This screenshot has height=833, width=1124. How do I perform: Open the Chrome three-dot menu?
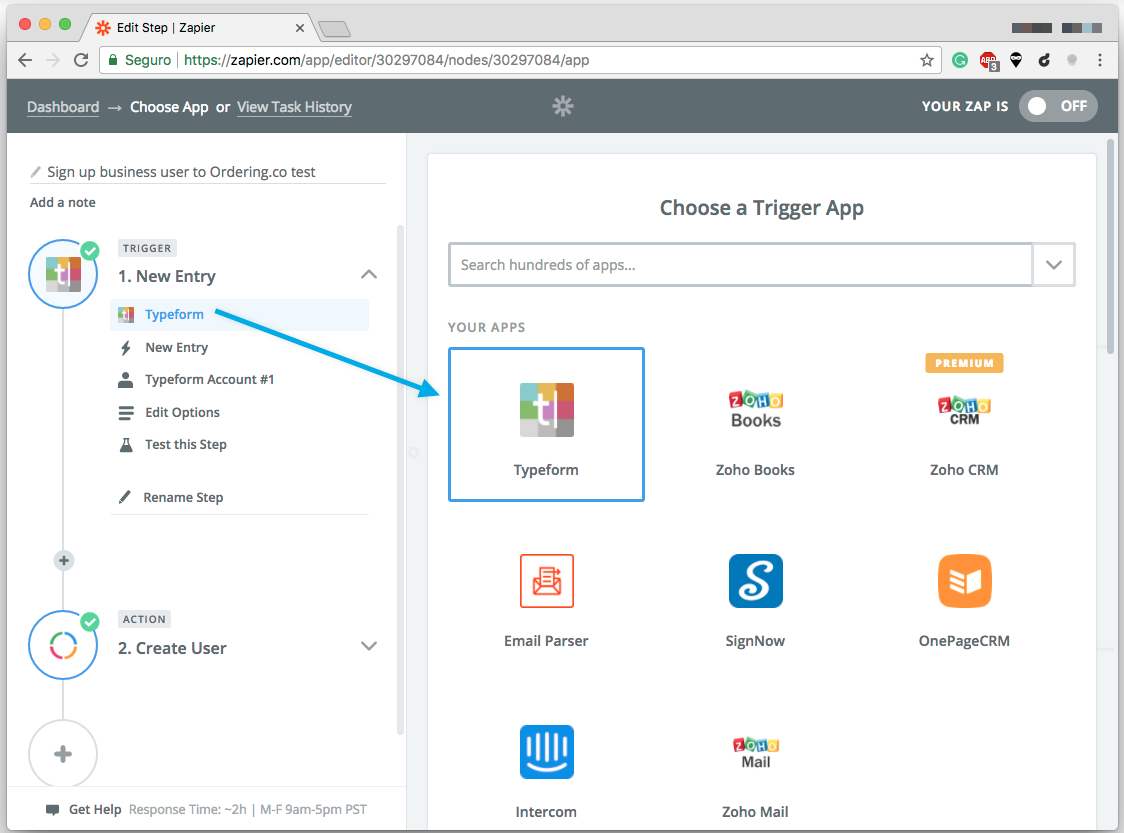point(1100,60)
